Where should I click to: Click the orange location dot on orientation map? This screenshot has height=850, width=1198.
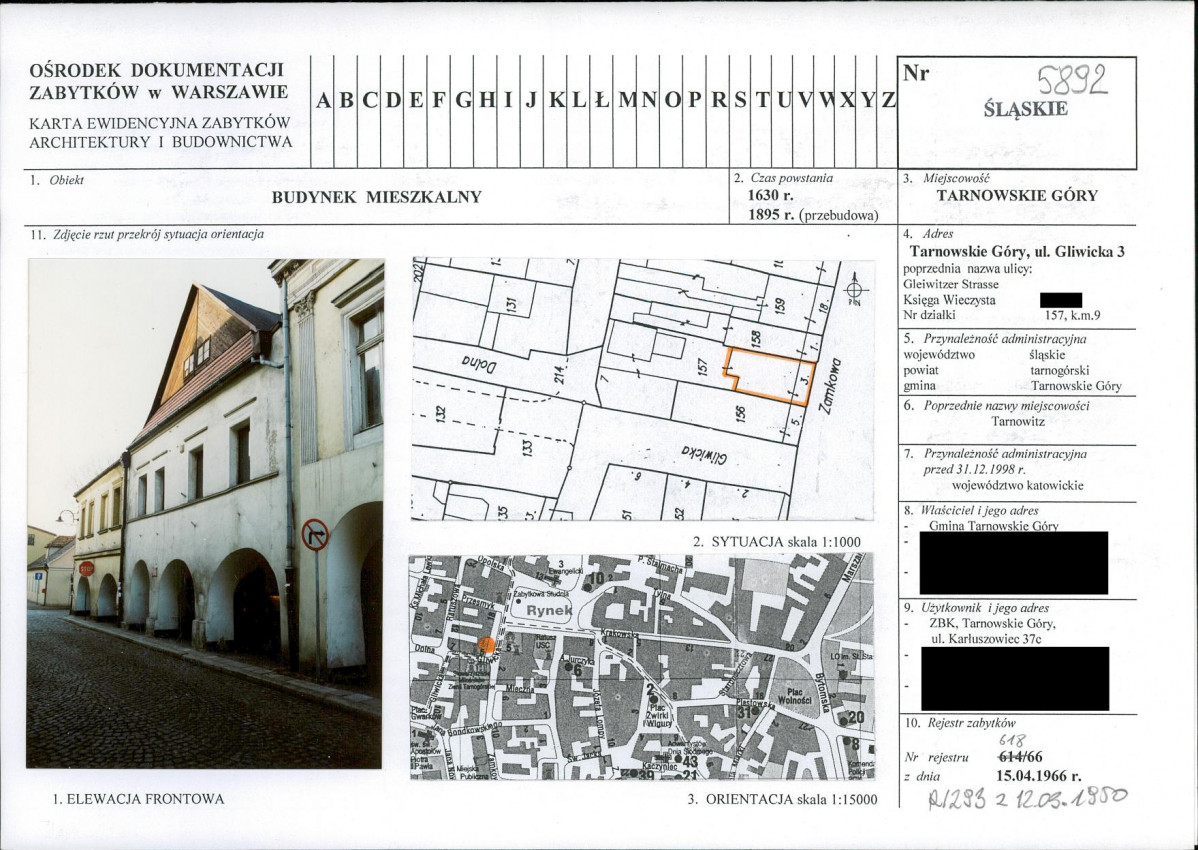point(486,645)
